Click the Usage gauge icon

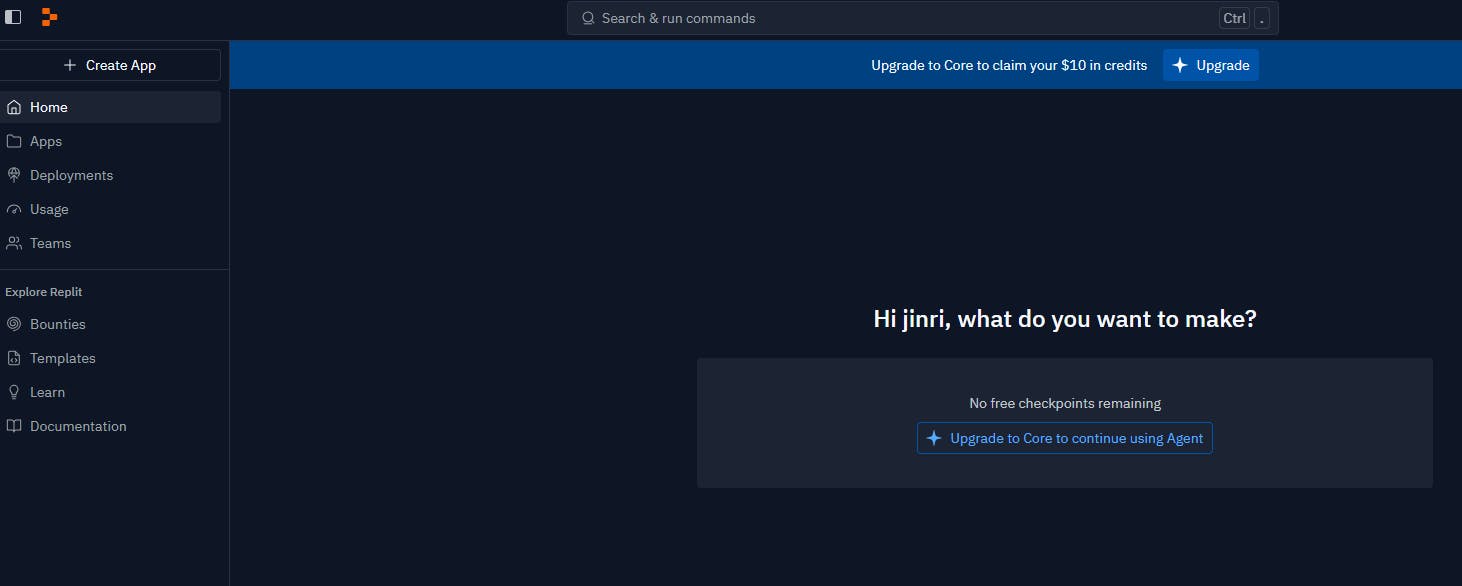click(x=13, y=209)
